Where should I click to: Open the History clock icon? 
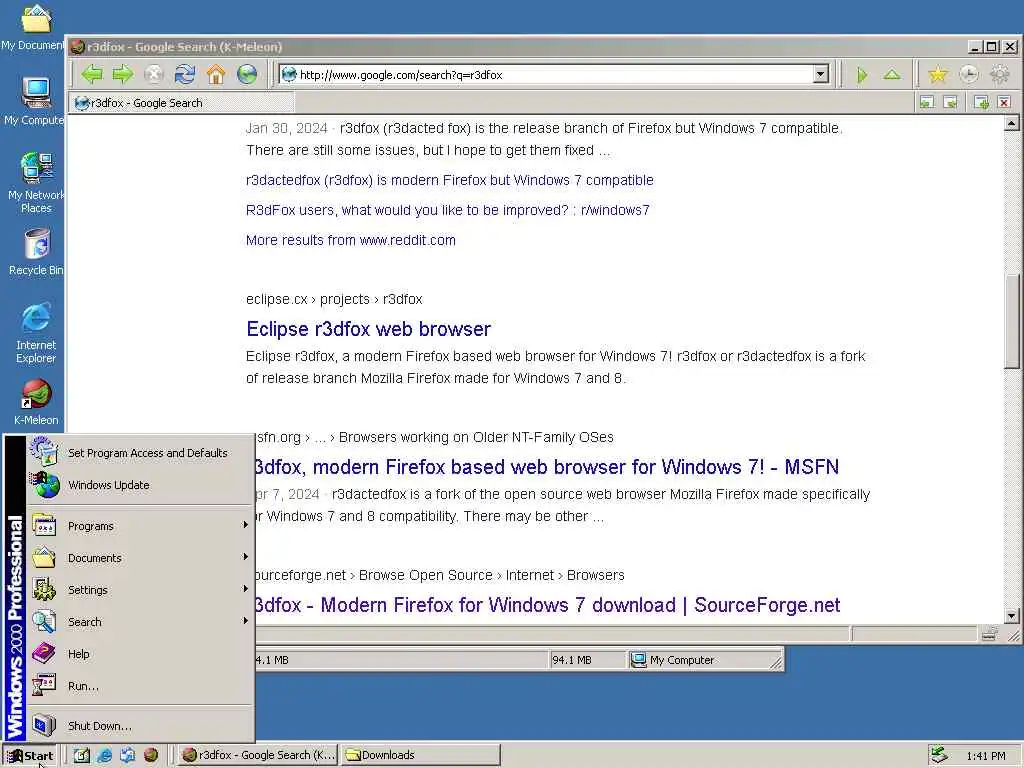[x=968, y=75]
